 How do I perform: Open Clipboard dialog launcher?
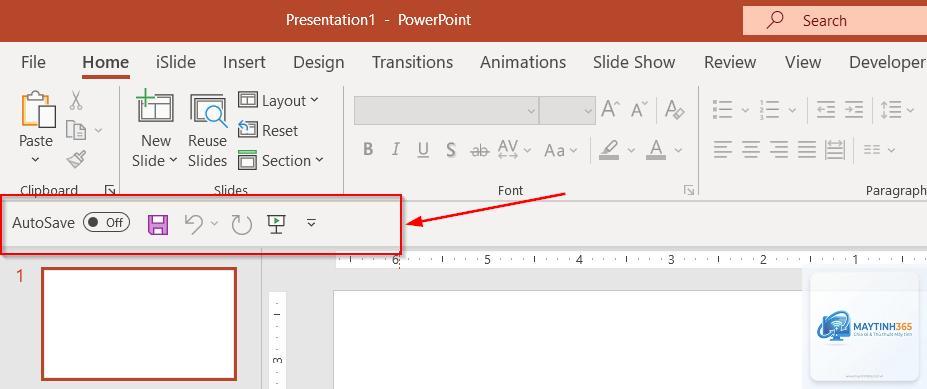pyautogui.click(x=110, y=190)
